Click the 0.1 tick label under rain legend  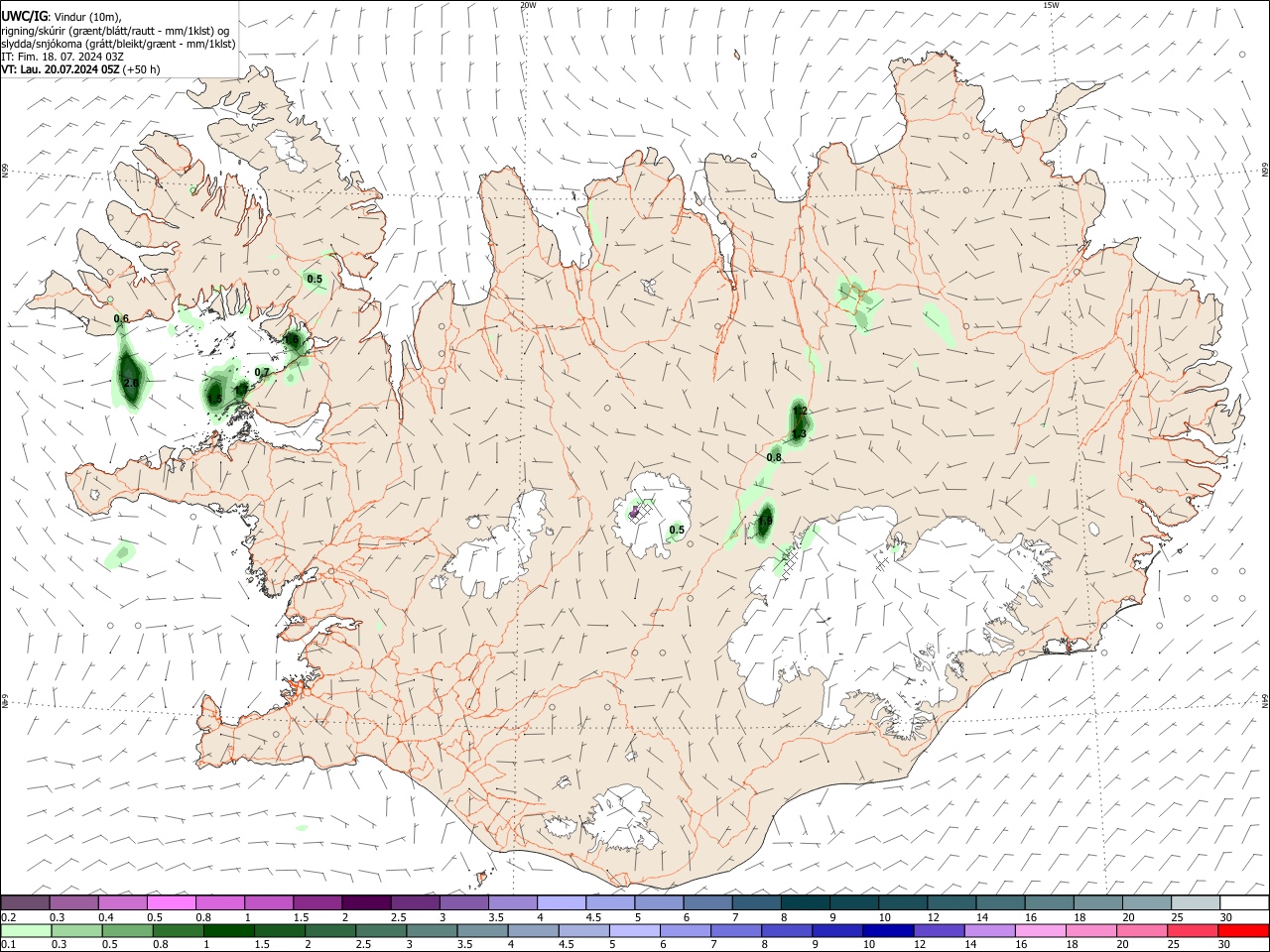[x=9, y=944]
